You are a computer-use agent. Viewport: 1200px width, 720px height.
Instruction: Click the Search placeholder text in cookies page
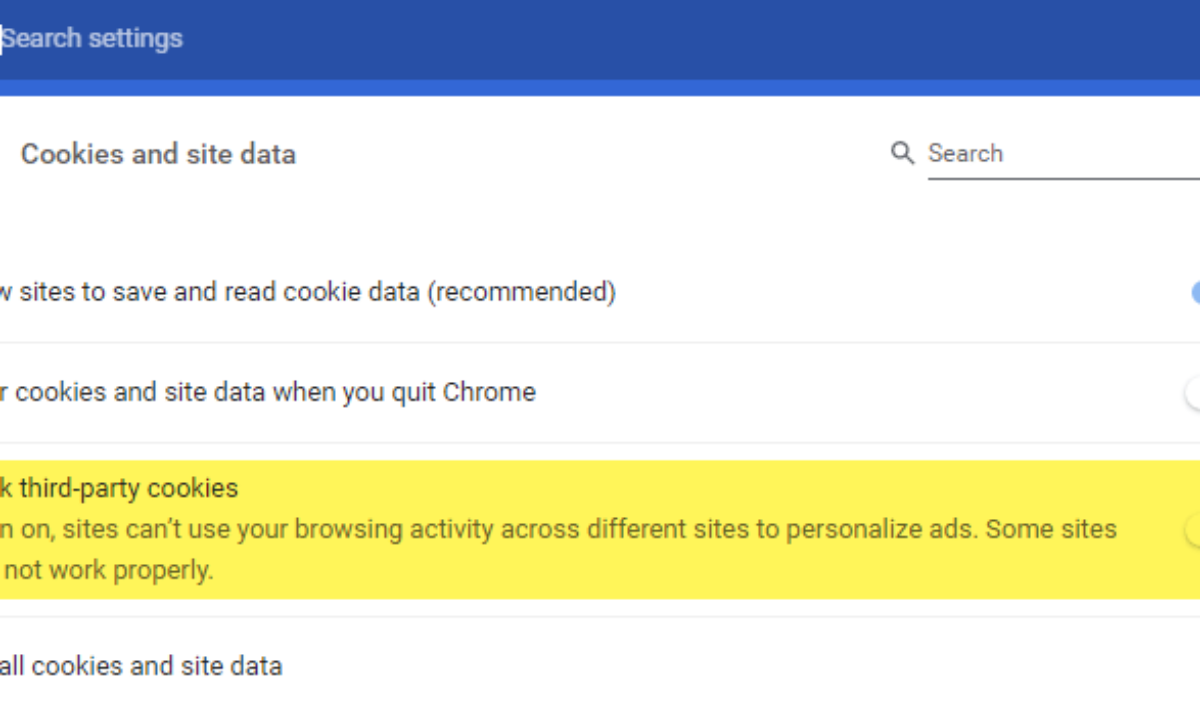click(965, 154)
